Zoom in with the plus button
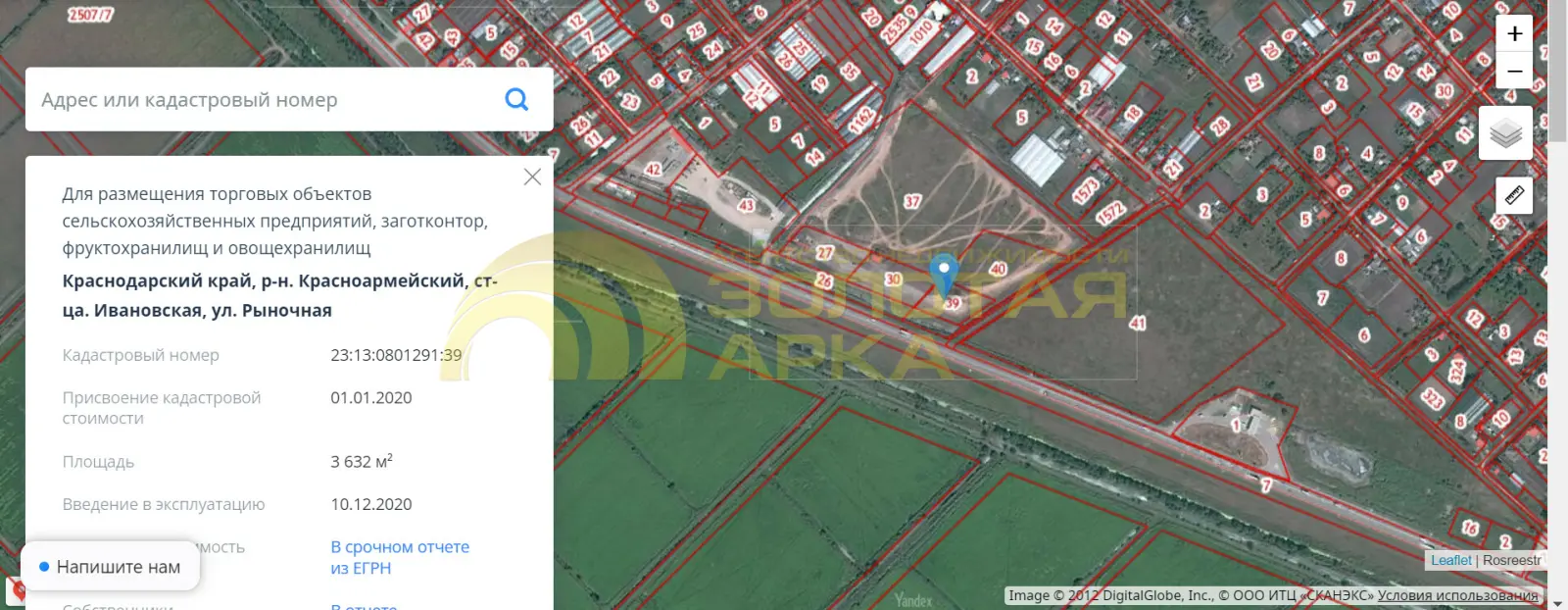 coord(1514,34)
